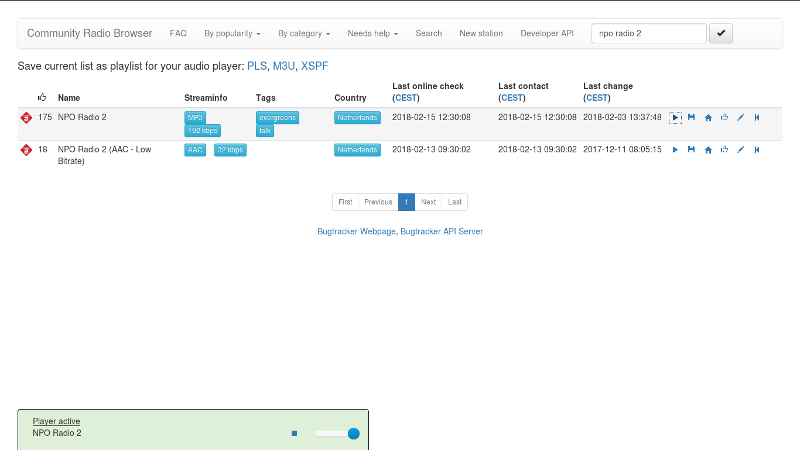Screen dimensions: 800x450
Task: Edit NPO Radio 2 station entry
Action: click(740, 117)
